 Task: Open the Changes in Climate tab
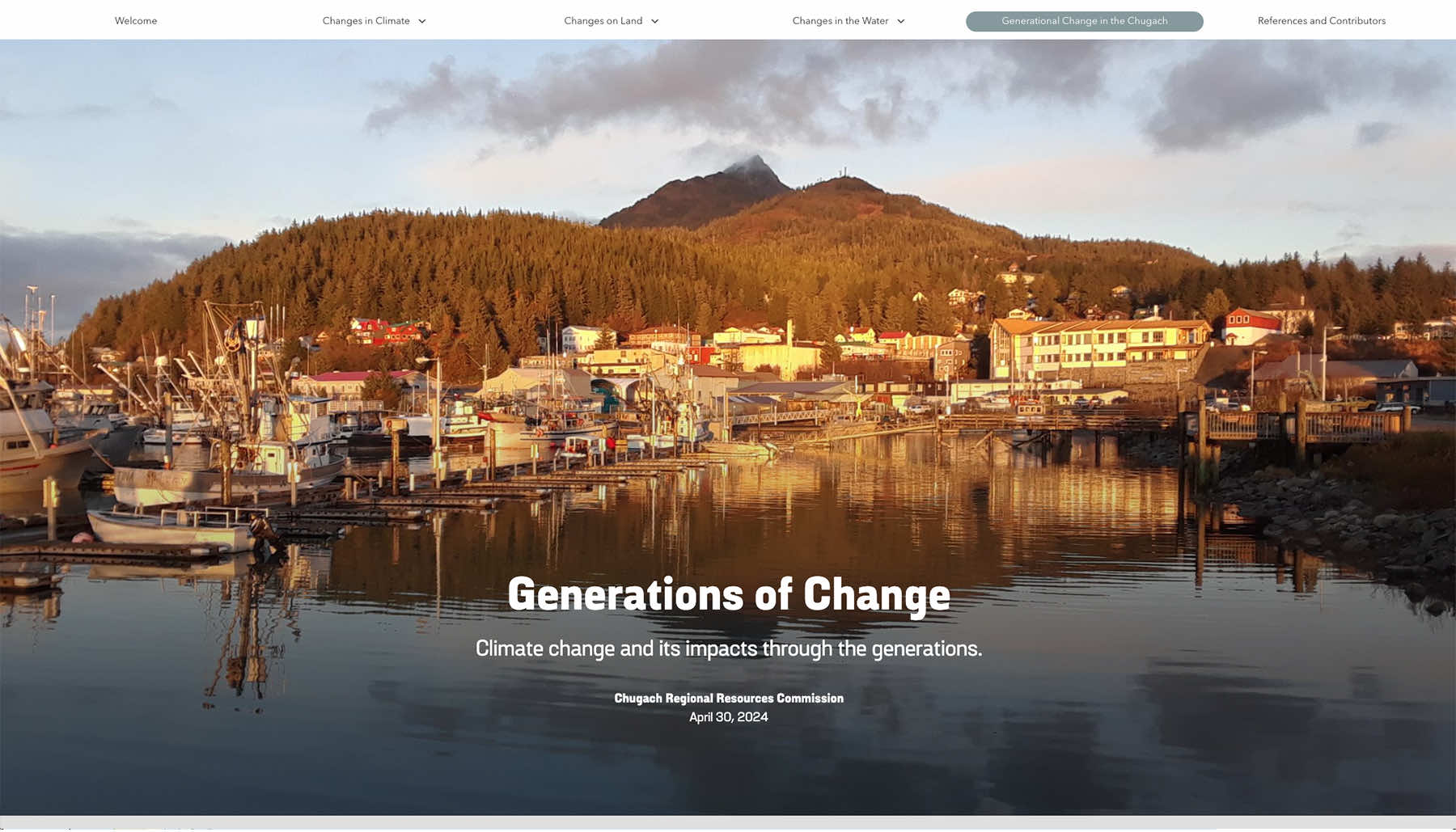(366, 21)
